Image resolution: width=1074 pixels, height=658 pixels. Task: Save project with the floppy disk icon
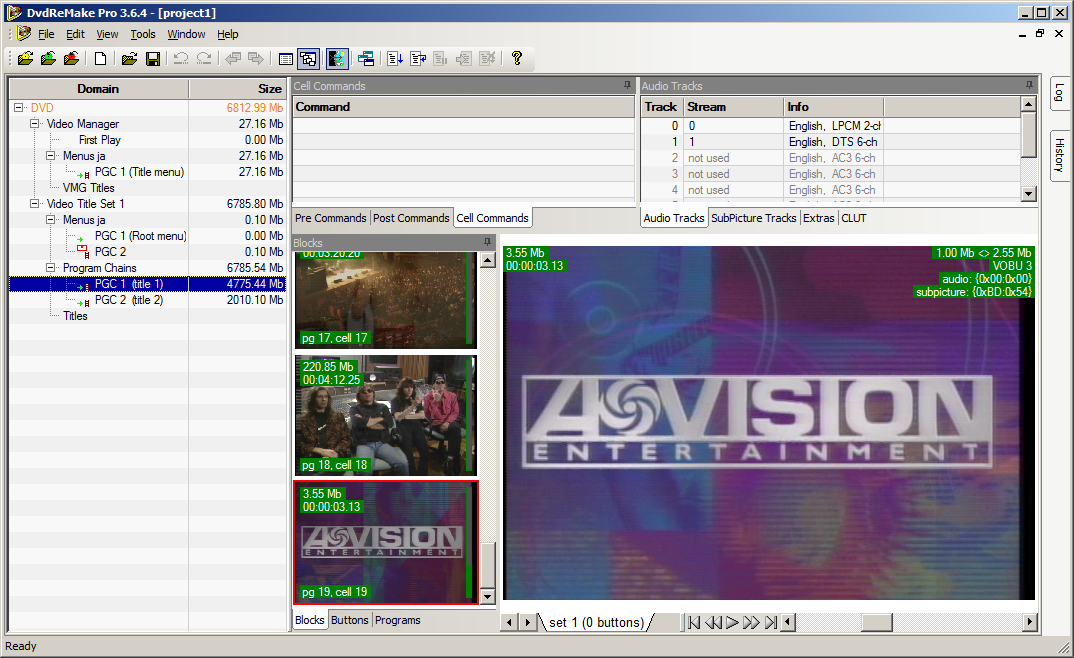(x=153, y=59)
